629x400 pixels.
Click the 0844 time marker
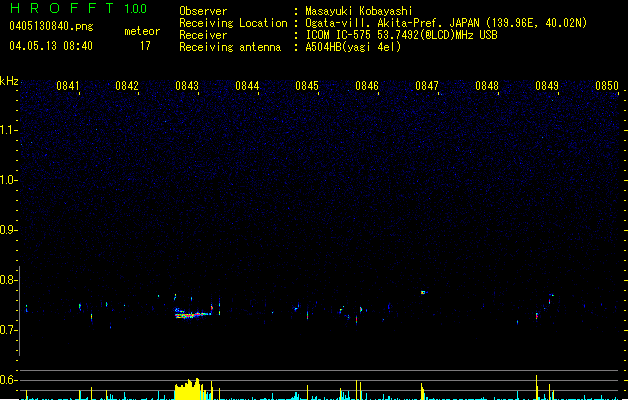pyautogui.click(x=247, y=86)
